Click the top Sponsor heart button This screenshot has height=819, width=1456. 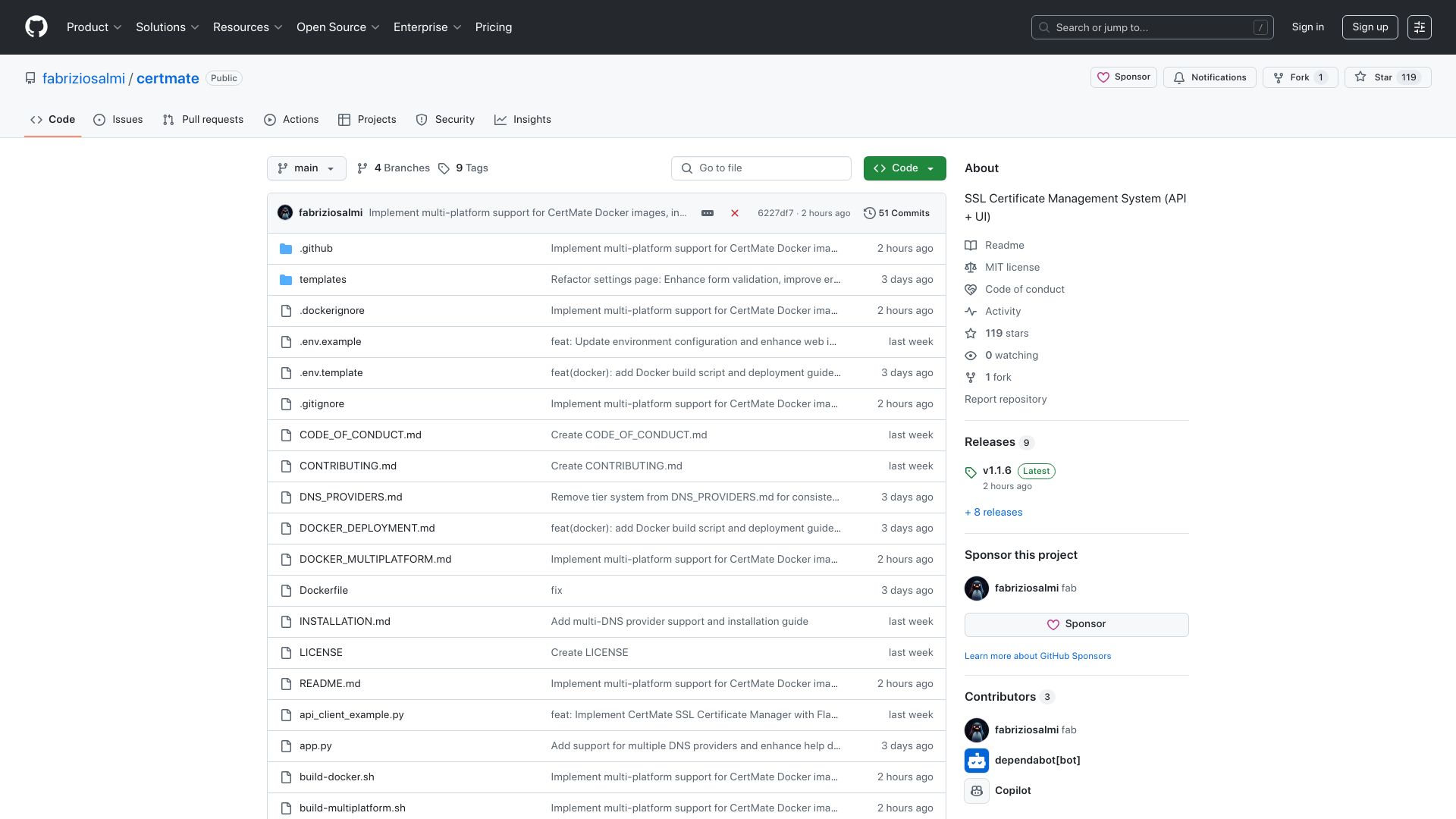(1123, 77)
